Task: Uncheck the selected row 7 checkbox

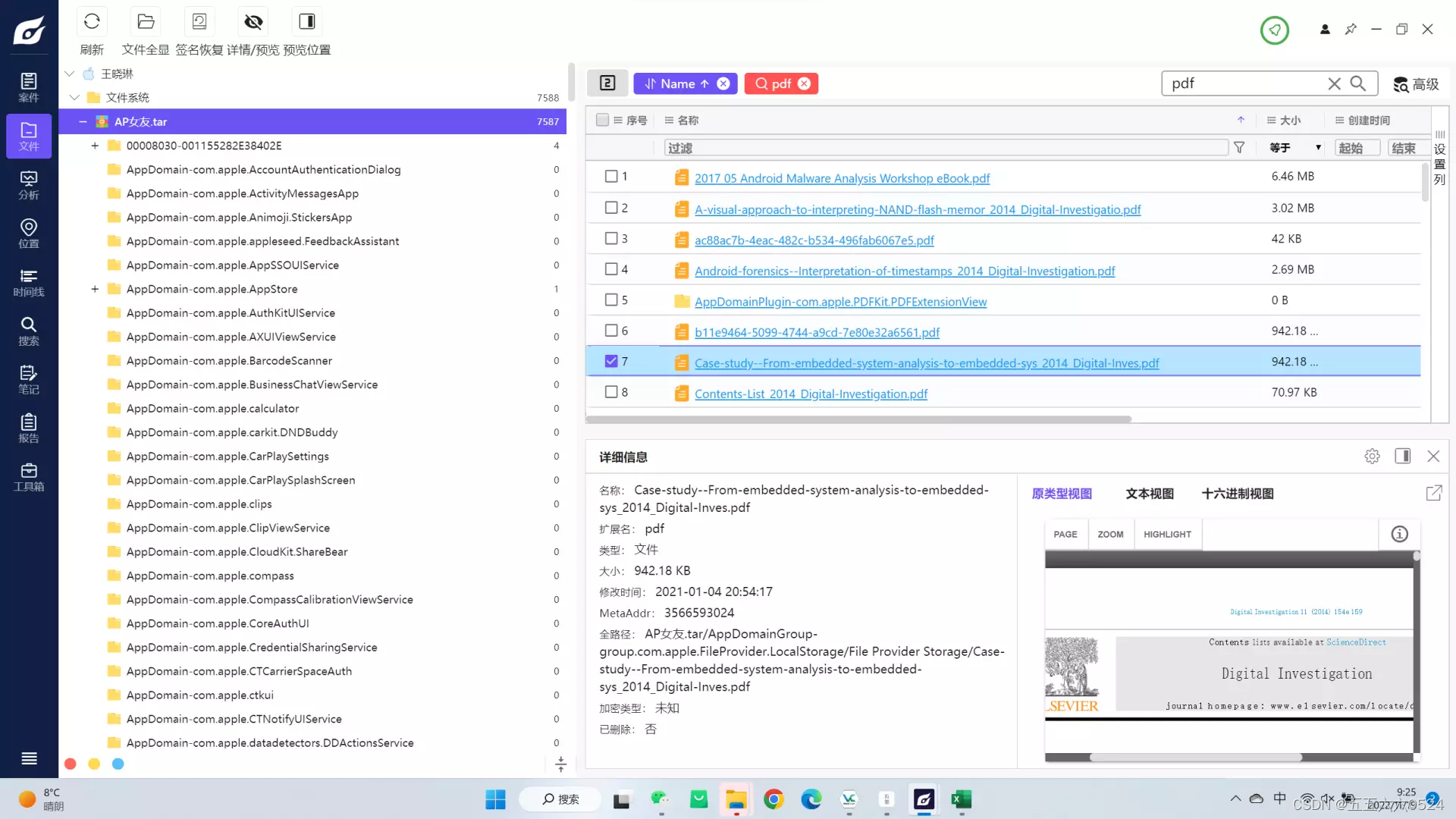Action: (x=611, y=362)
